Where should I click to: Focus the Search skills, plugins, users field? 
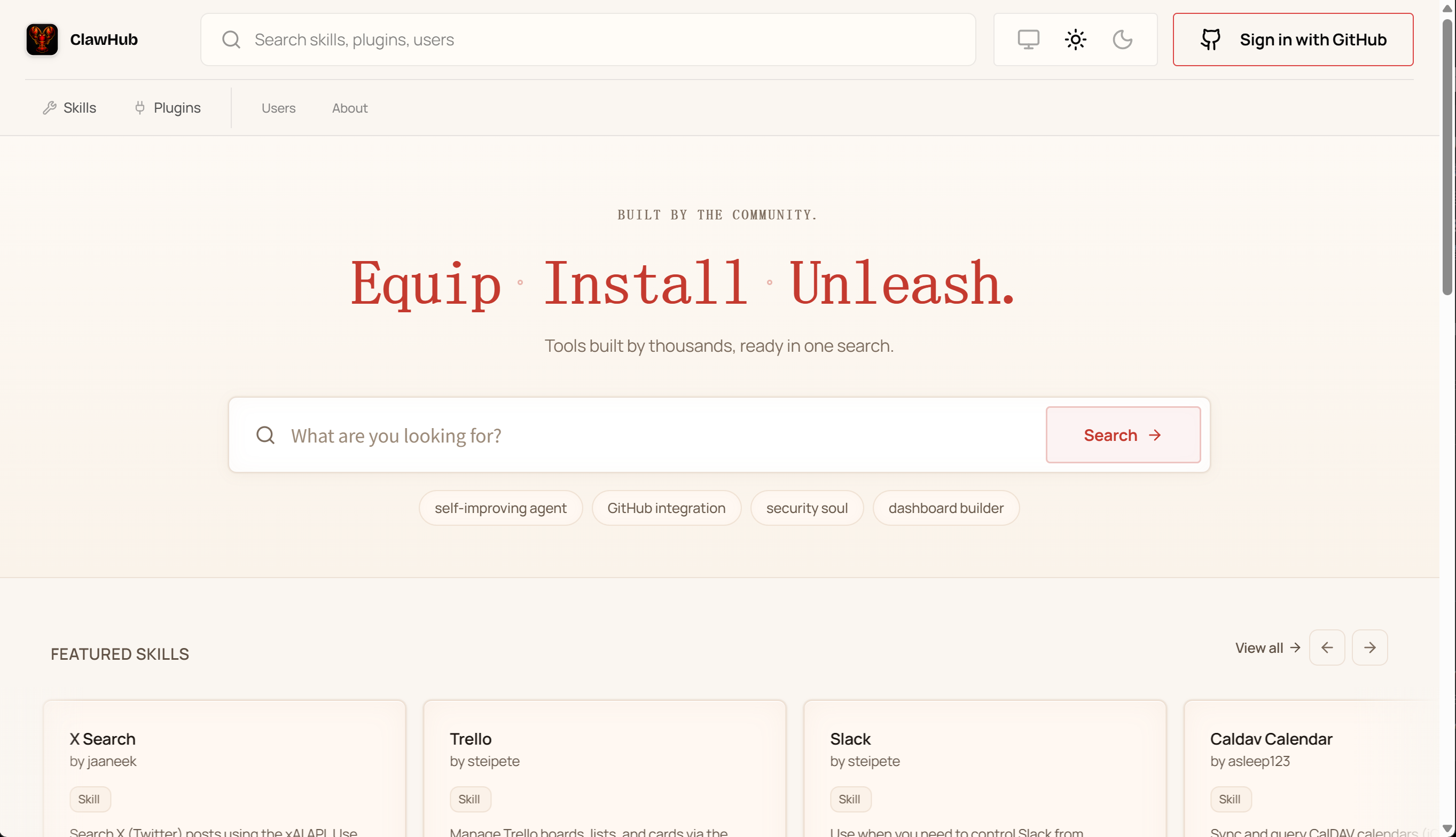[x=588, y=39]
